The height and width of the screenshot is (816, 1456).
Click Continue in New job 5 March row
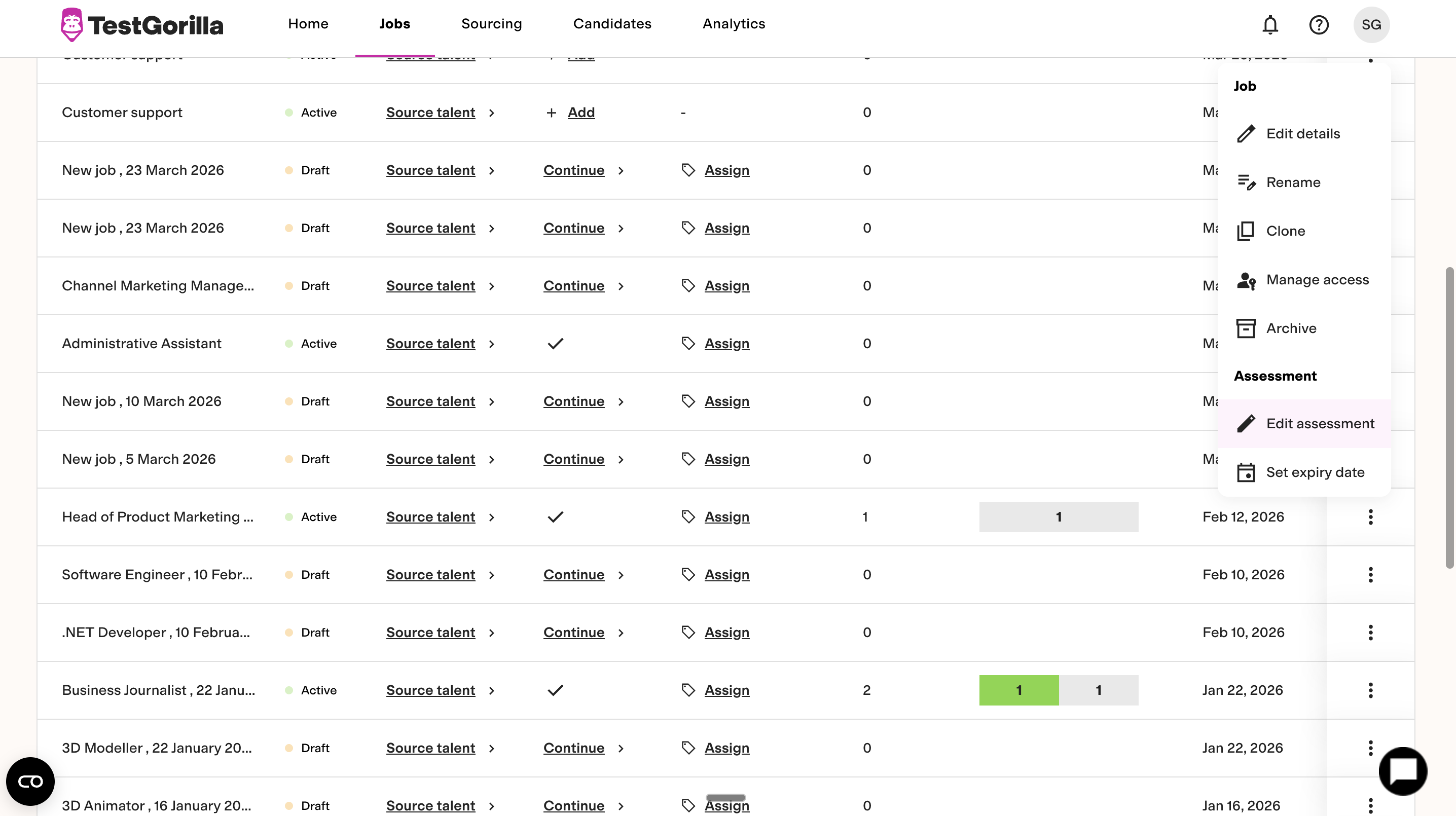pos(574,459)
